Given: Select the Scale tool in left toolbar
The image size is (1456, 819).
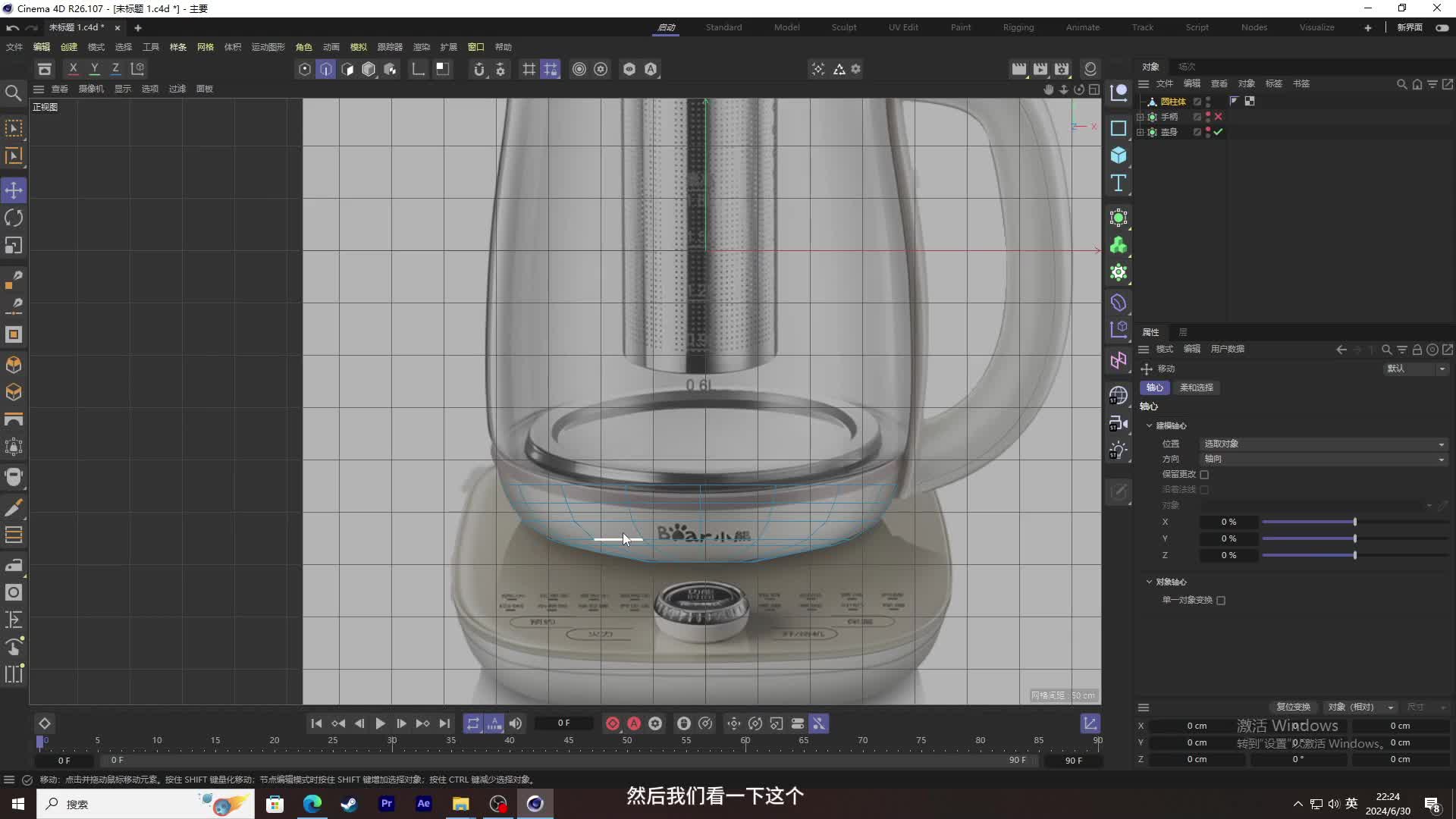Looking at the screenshot, I should pyautogui.click(x=14, y=246).
